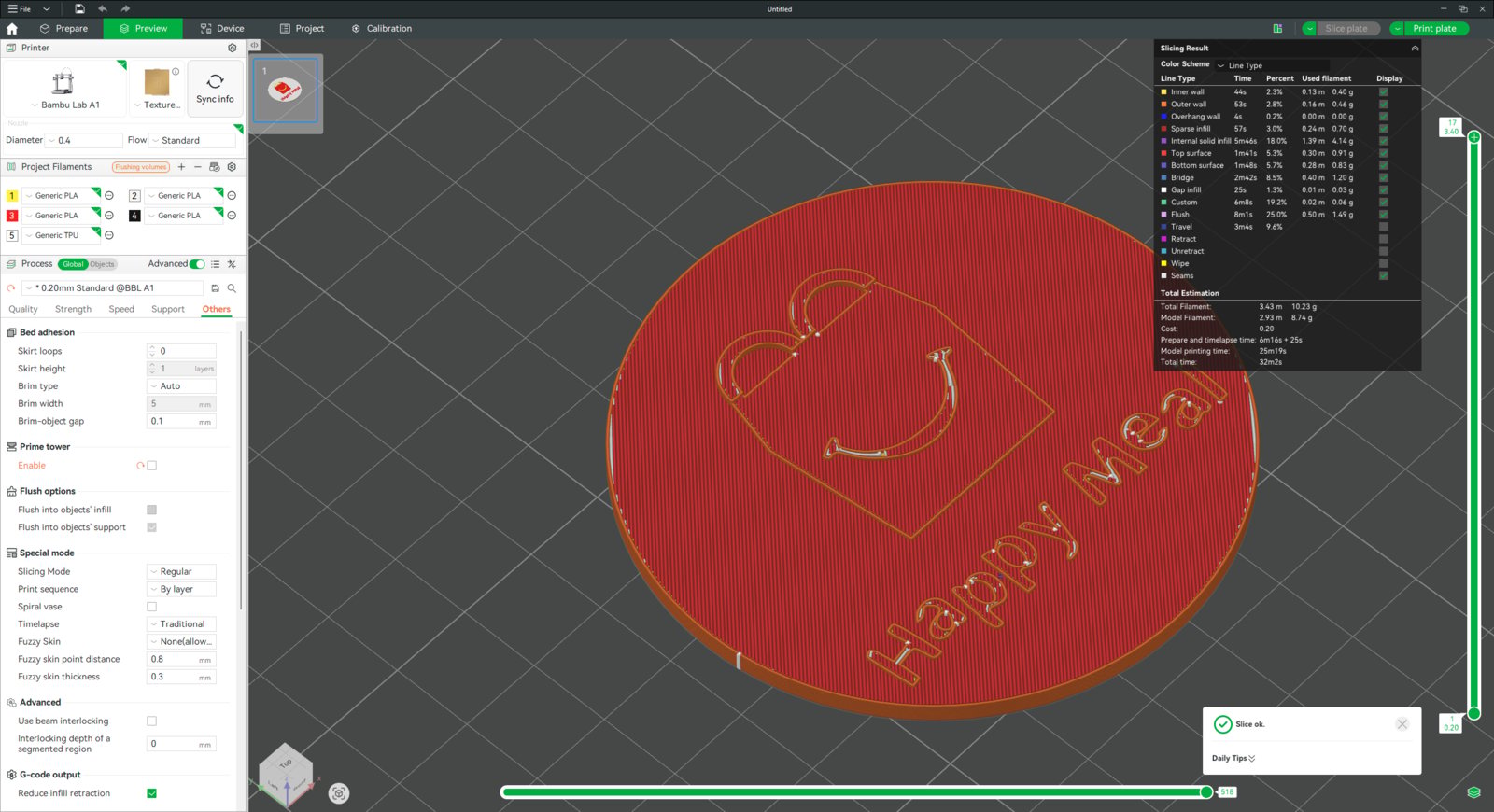Image resolution: width=1494 pixels, height=812 pixels.
Task: Show Wipe lines in display
Action: click(1383, 263)
